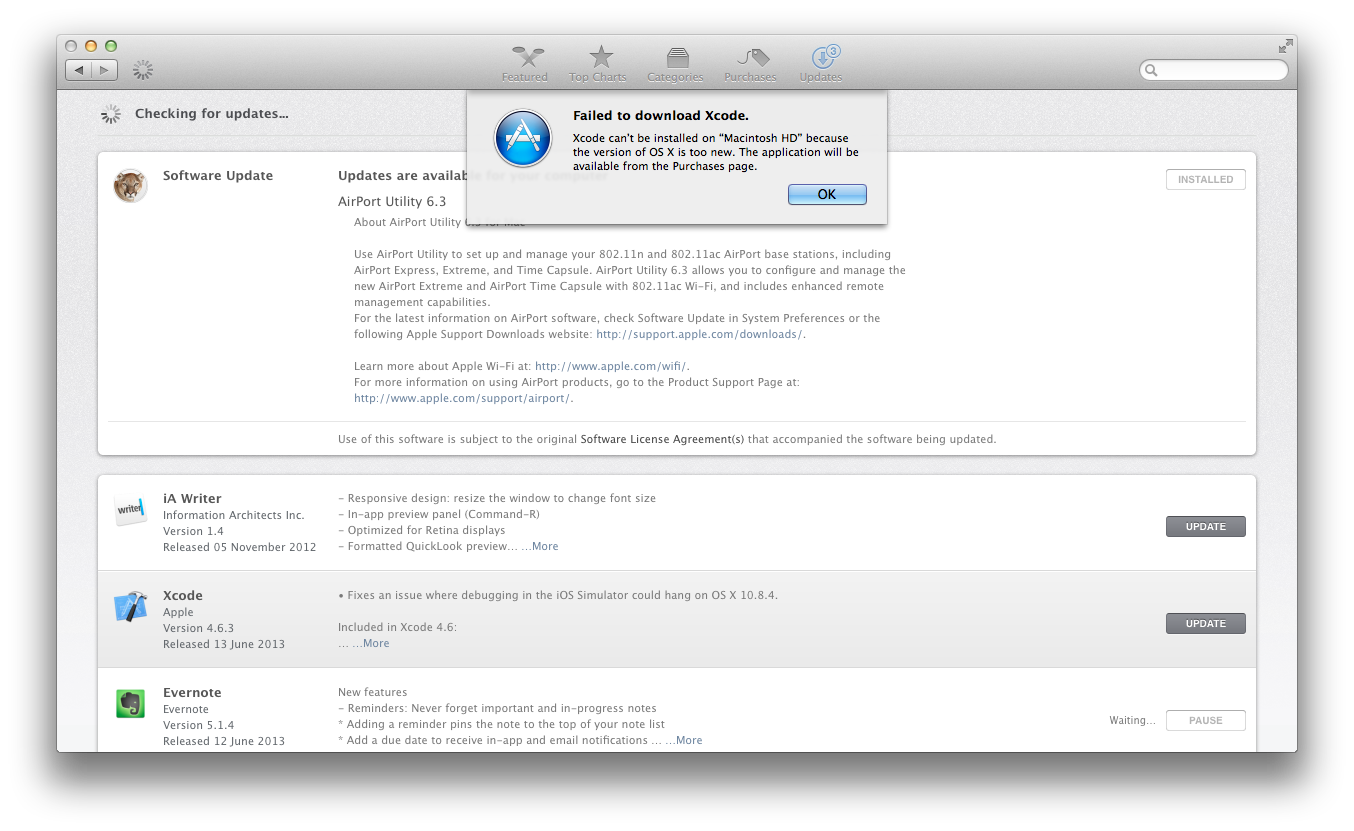The image size is (1354, 831).
Task: Click the Xcode Version 4.6.3 text
Action: (x=198, y=628)
